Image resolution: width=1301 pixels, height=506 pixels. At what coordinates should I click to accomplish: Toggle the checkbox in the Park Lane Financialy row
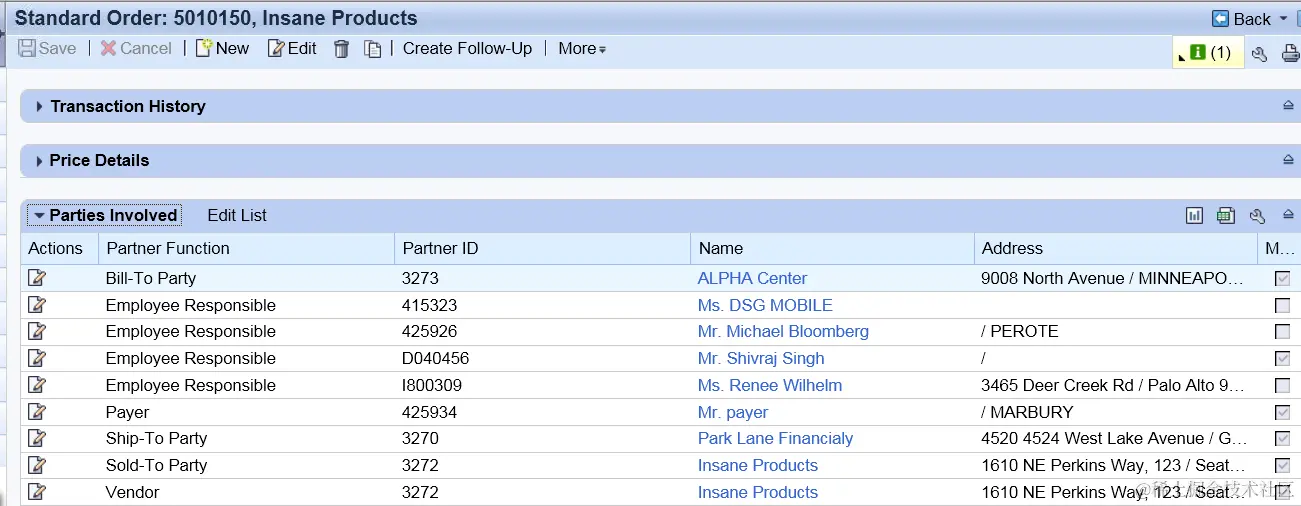pos(1282,439)
